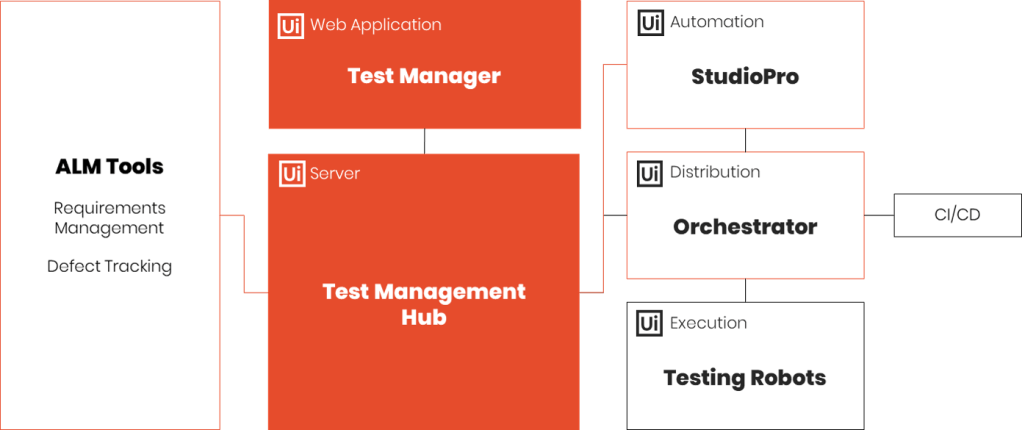The image size is (1022, 430).
Task: Click the Automation label text
Action: pos(717,22)
